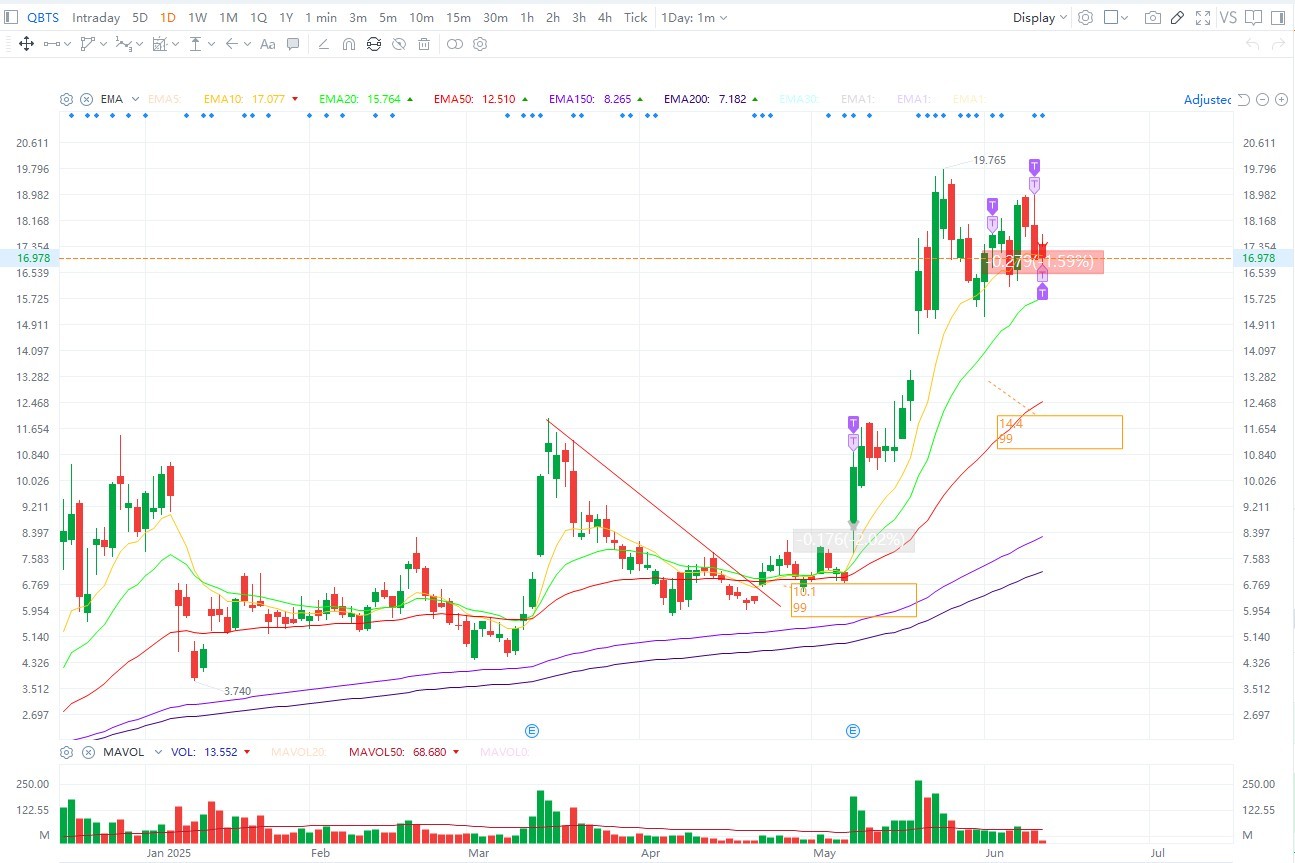Select the 1W timeframe tab
The height and width of the screenshot is (863, 1295).
pyautogui.click(x=198, y=17)
